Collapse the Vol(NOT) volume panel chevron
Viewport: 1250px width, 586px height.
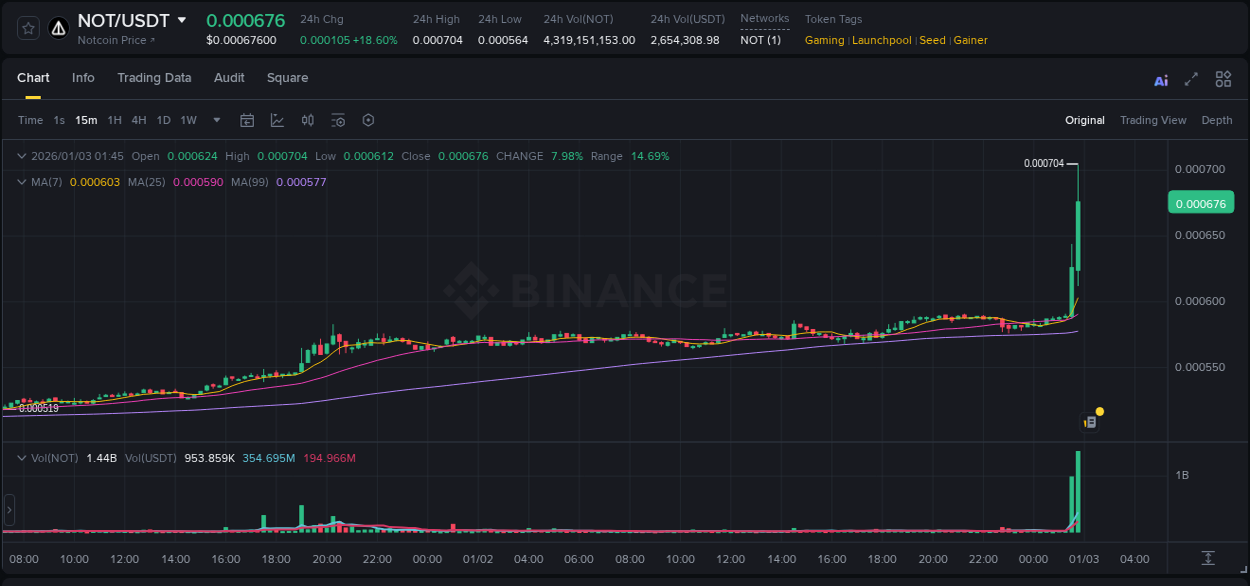21,457
